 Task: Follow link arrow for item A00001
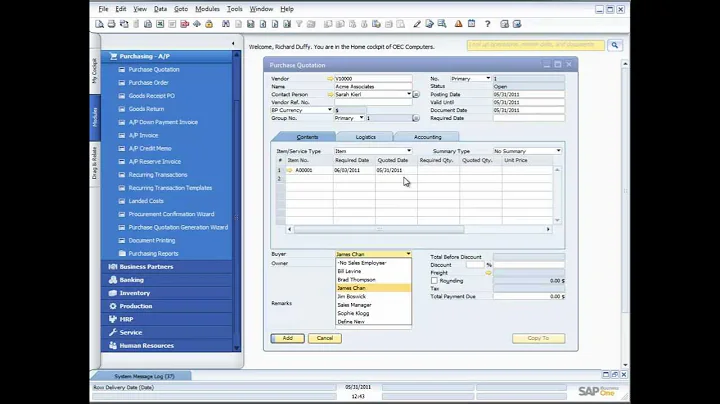click(290, 170)
